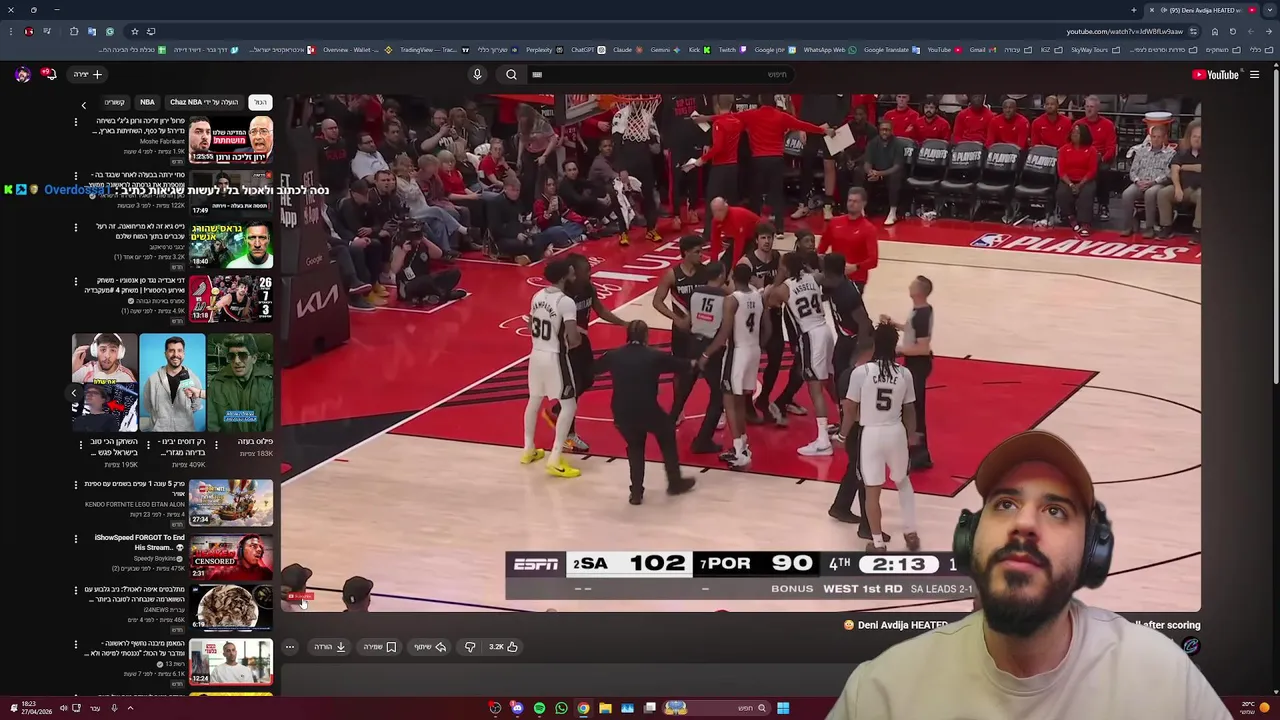The image size is (1280, 720).
Task: Open WhatsApp from the taskbar
Action: pyautogui.click(x=561, y=708)
